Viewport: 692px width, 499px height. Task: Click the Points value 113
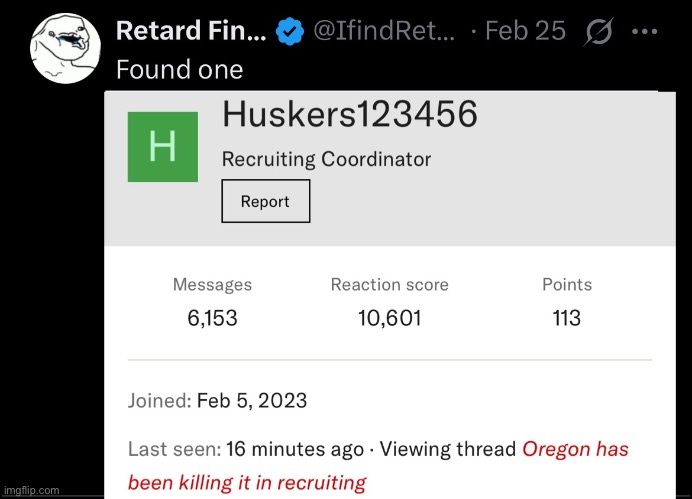[567, 318]
